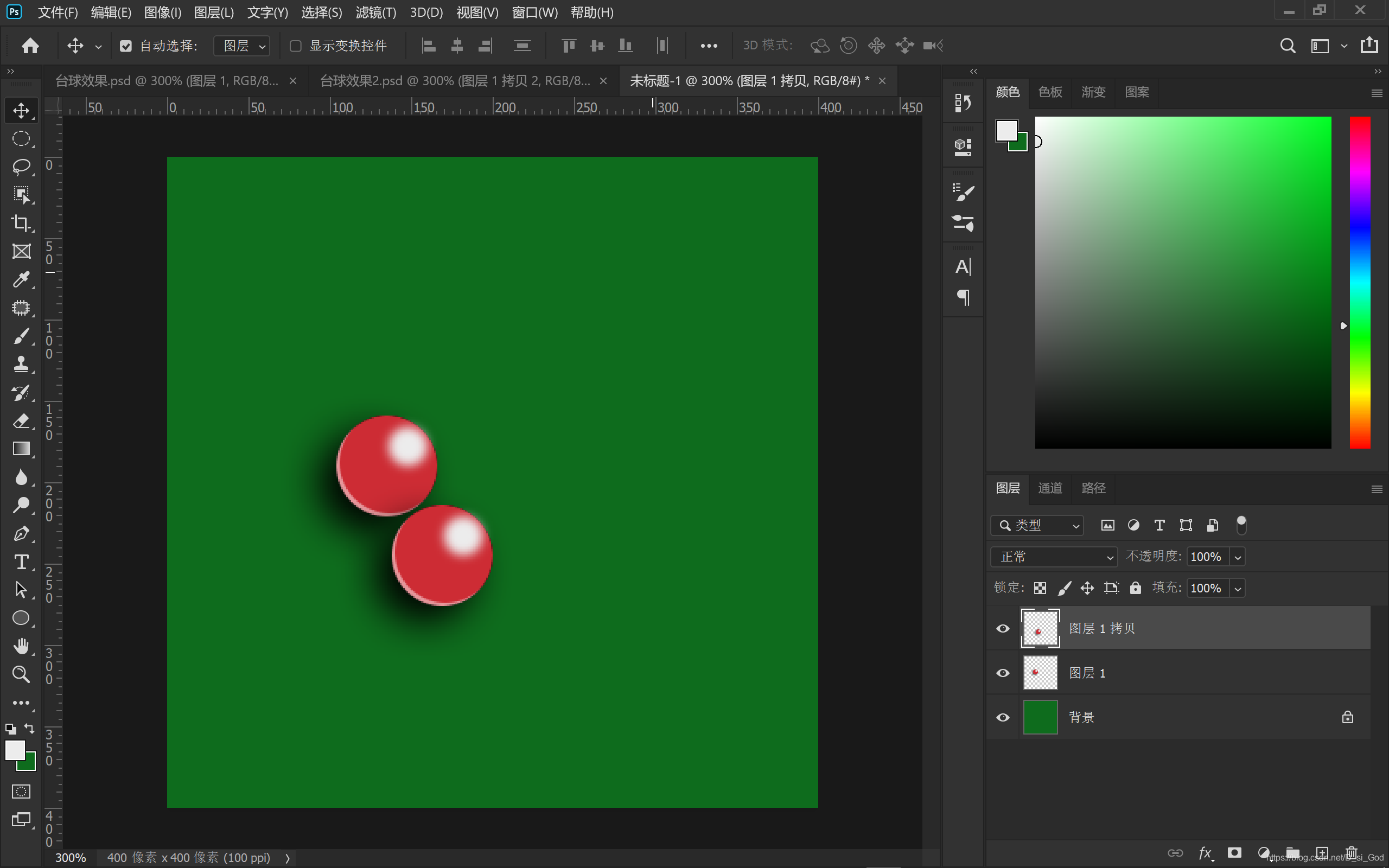Viewport: 1389px width, 868px height.
Task: Open the Layers panel menu
Action: [x=1377, y=489]
